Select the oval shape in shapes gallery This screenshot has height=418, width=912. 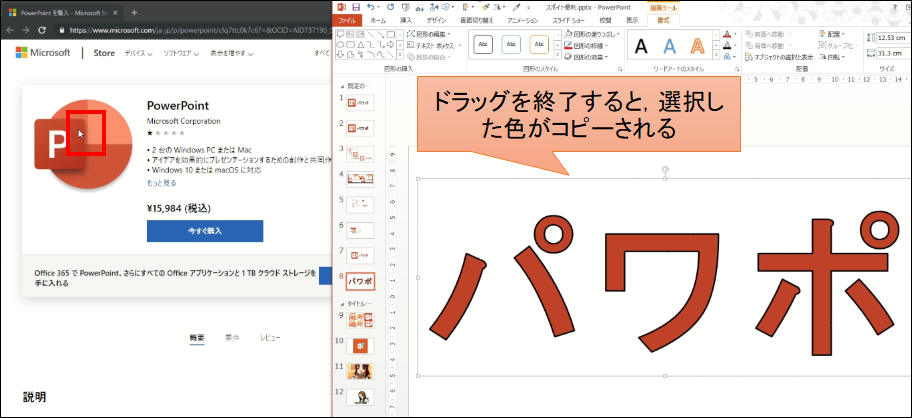click(x=340, y=45)
